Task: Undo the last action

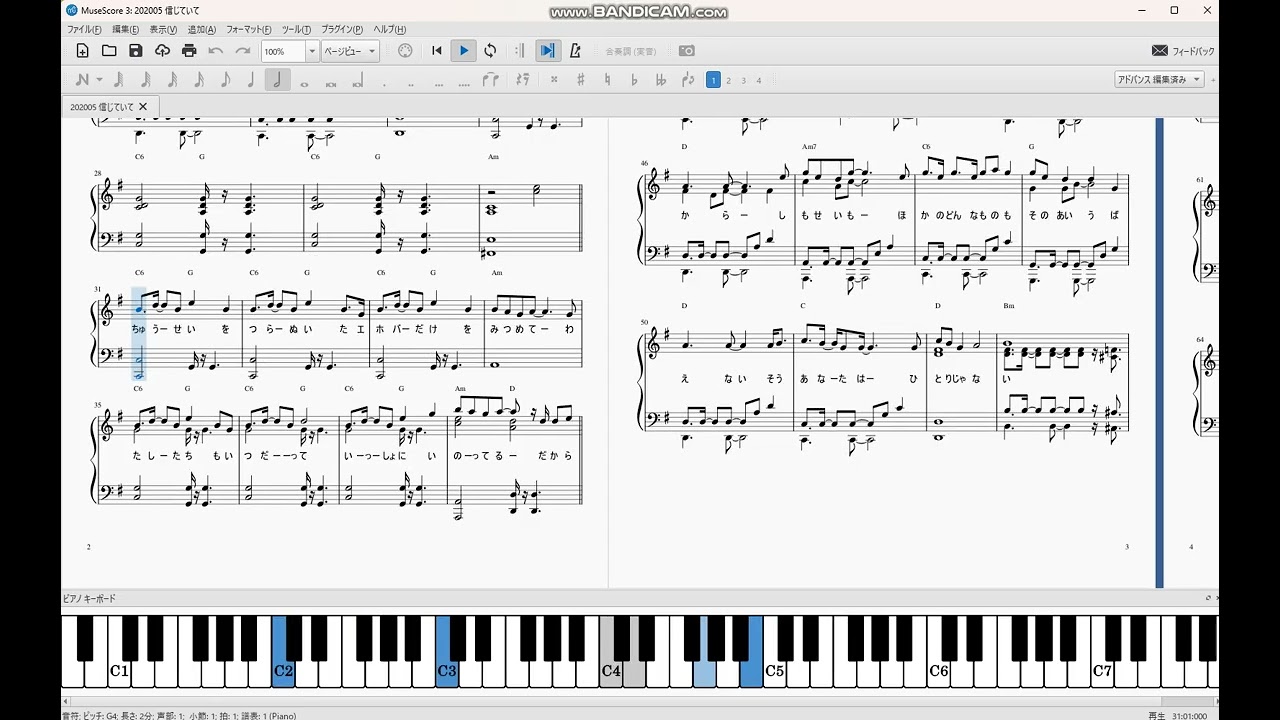Action: [216, 50]
